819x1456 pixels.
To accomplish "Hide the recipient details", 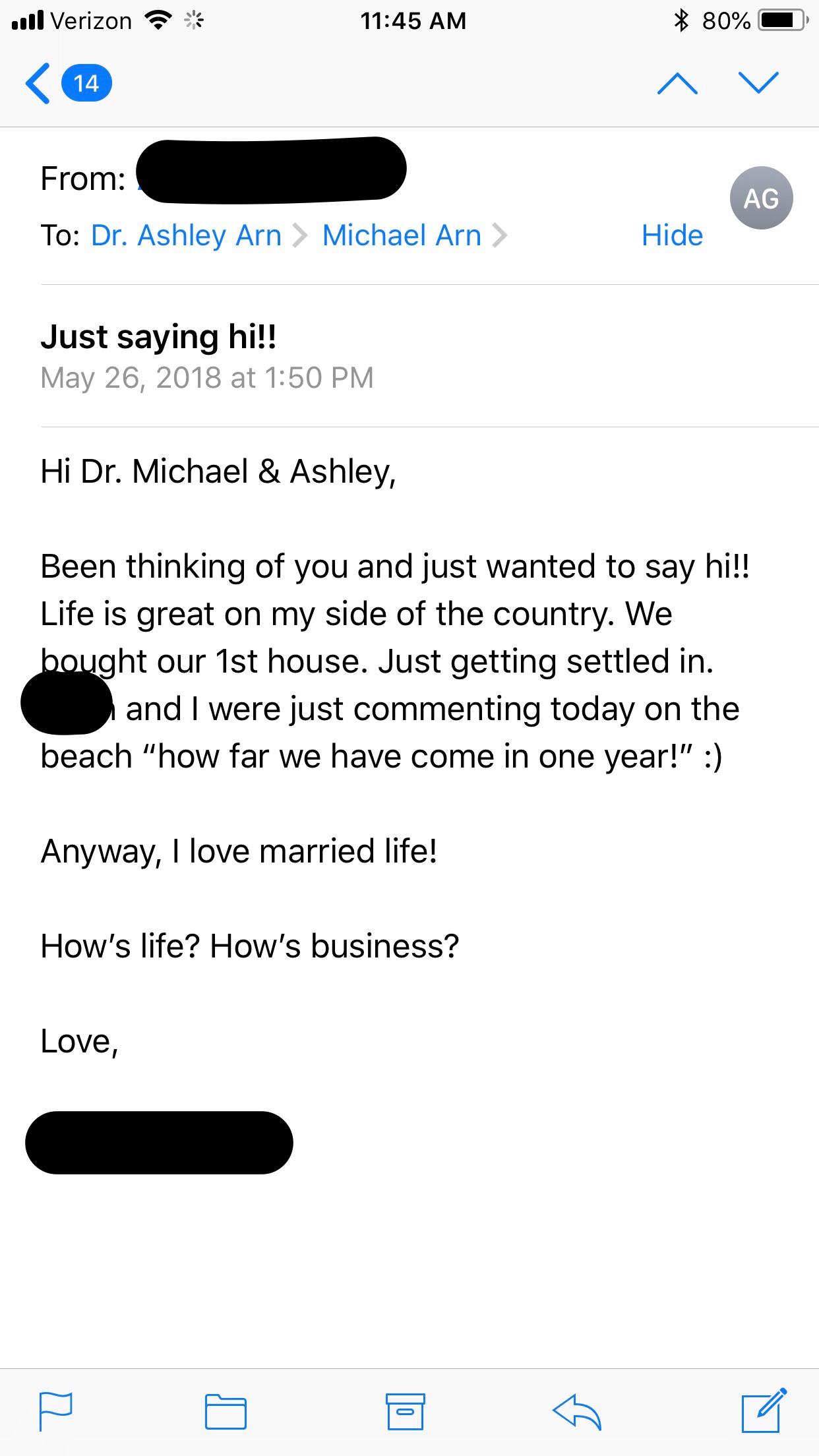I will [x=672, y=235].
